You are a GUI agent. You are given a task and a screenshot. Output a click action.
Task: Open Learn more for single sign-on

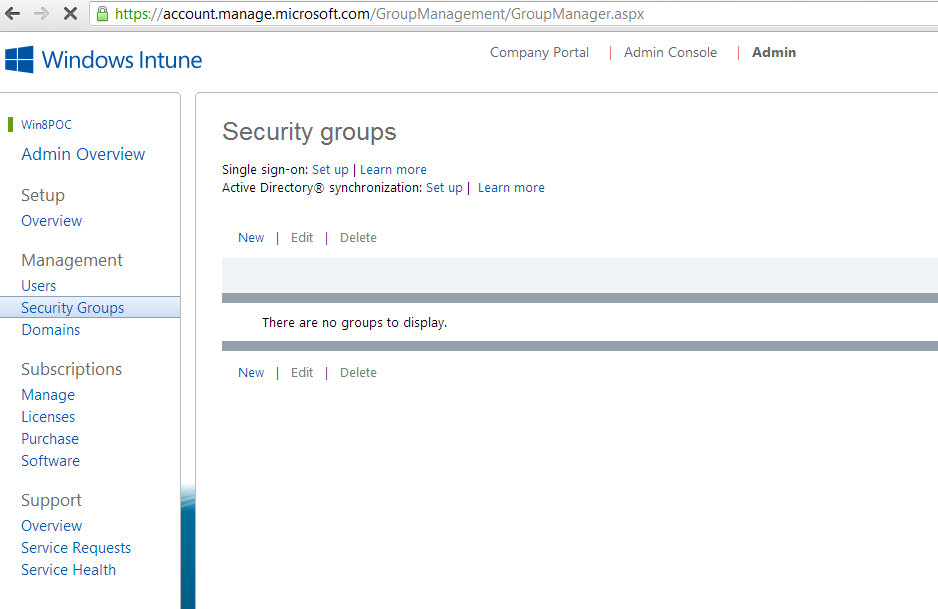[393, 169]
